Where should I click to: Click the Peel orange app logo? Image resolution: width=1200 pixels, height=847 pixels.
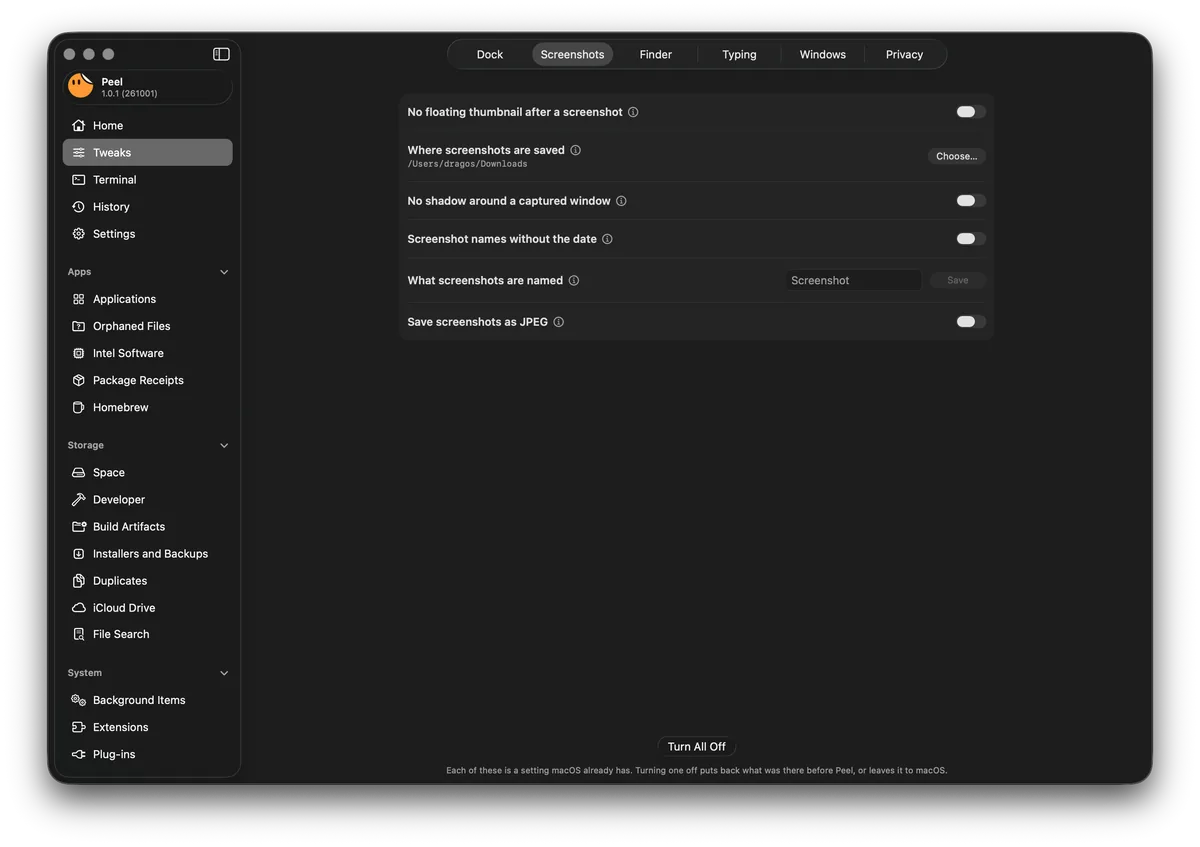[x=81, y=87]
